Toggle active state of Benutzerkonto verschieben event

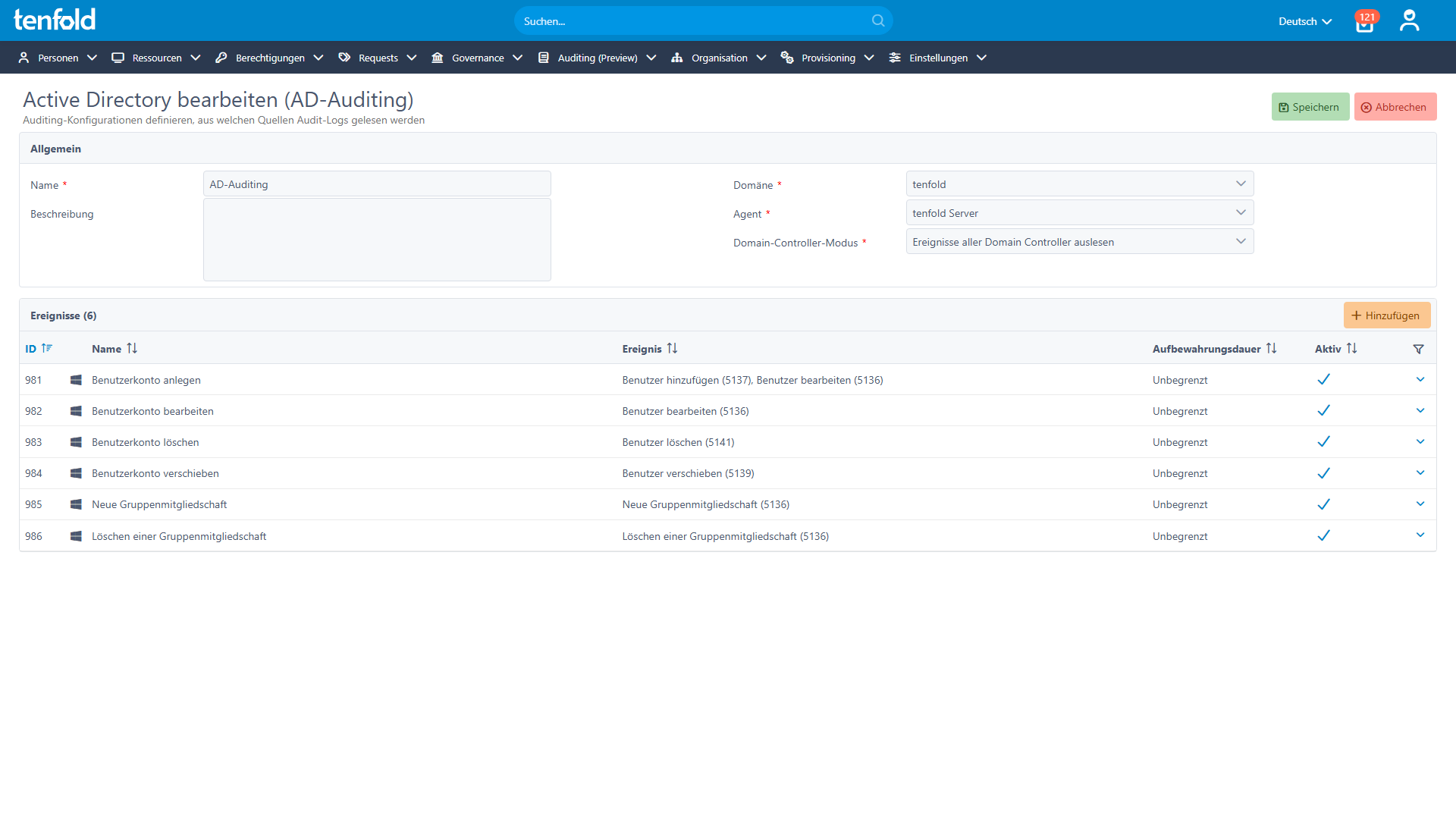1323,472
